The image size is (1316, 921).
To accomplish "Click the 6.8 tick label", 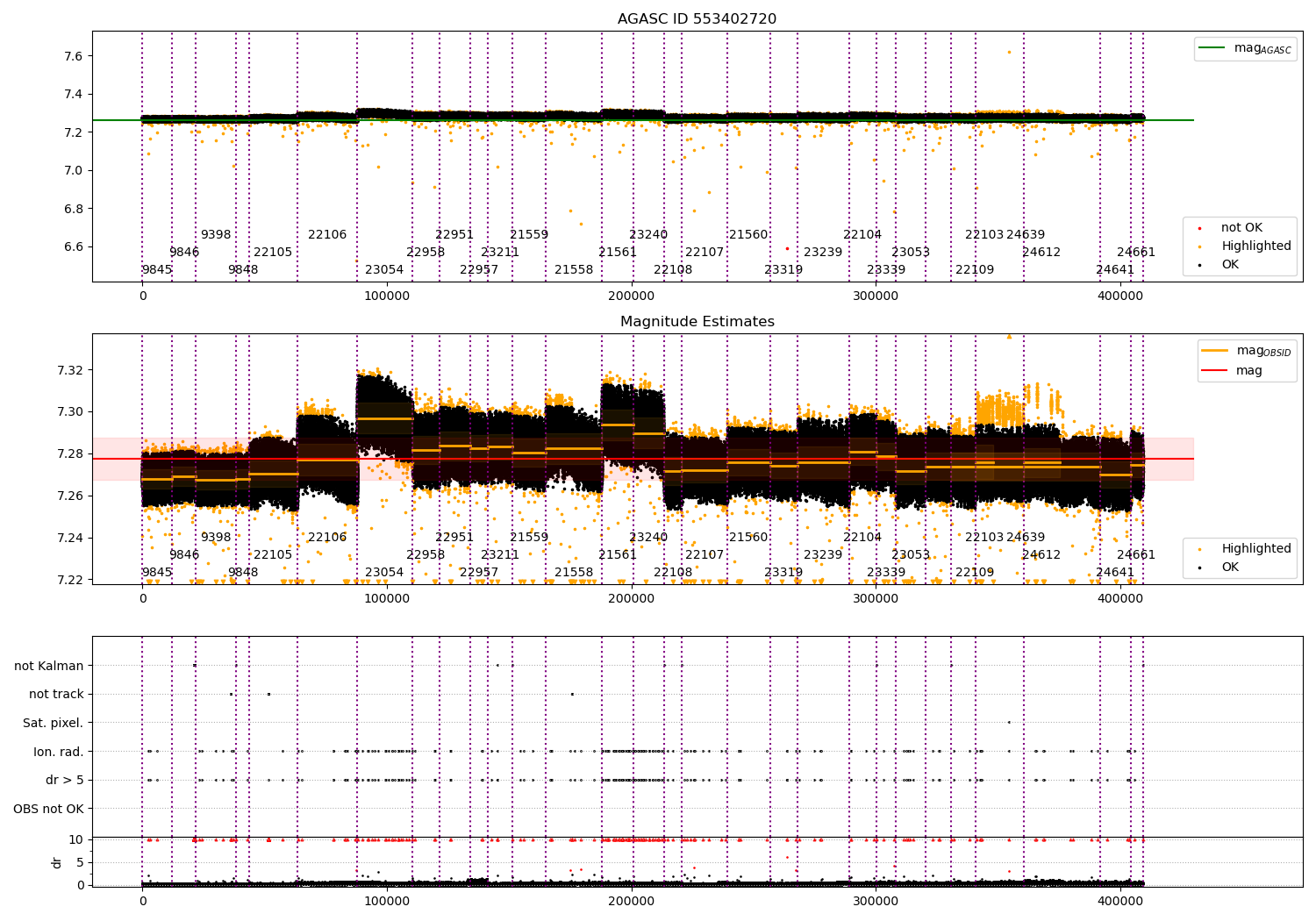I will tap(74, 209).
